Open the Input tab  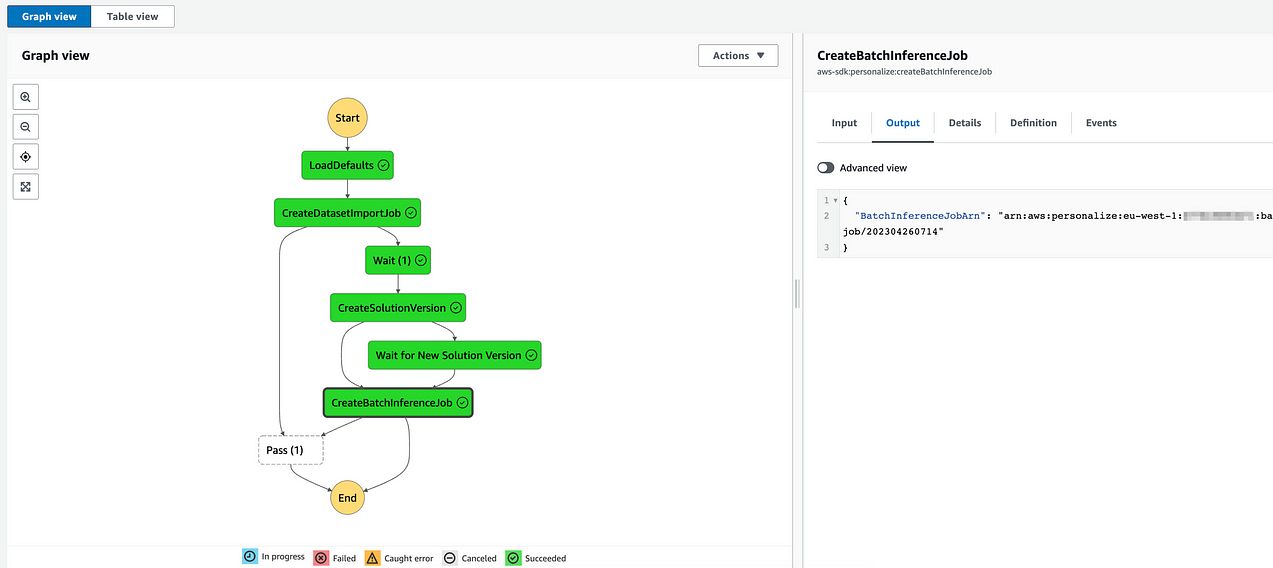coord(844,123)
